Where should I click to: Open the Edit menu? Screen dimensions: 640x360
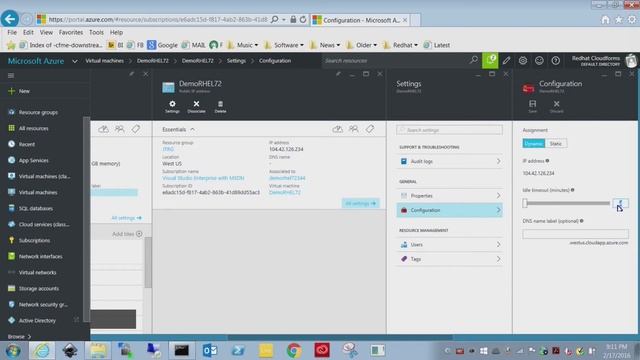(28, 32)
